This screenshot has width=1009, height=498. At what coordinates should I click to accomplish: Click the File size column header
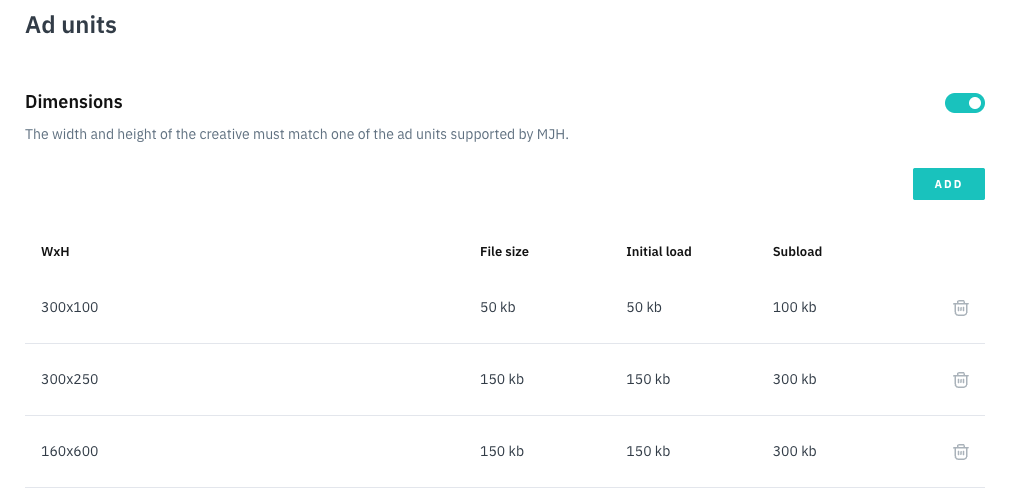coord(504,252)
